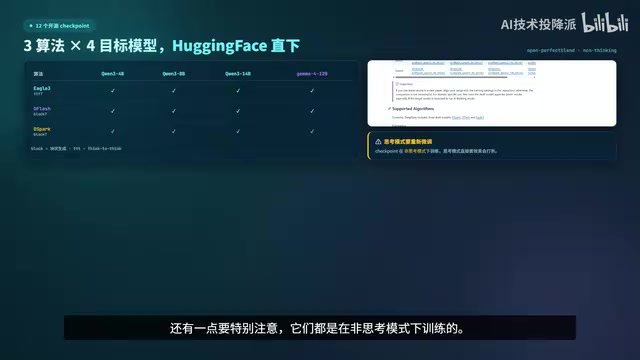Click the Eagle3 checkmark under Qwen3-14B

tap(238, 91)
